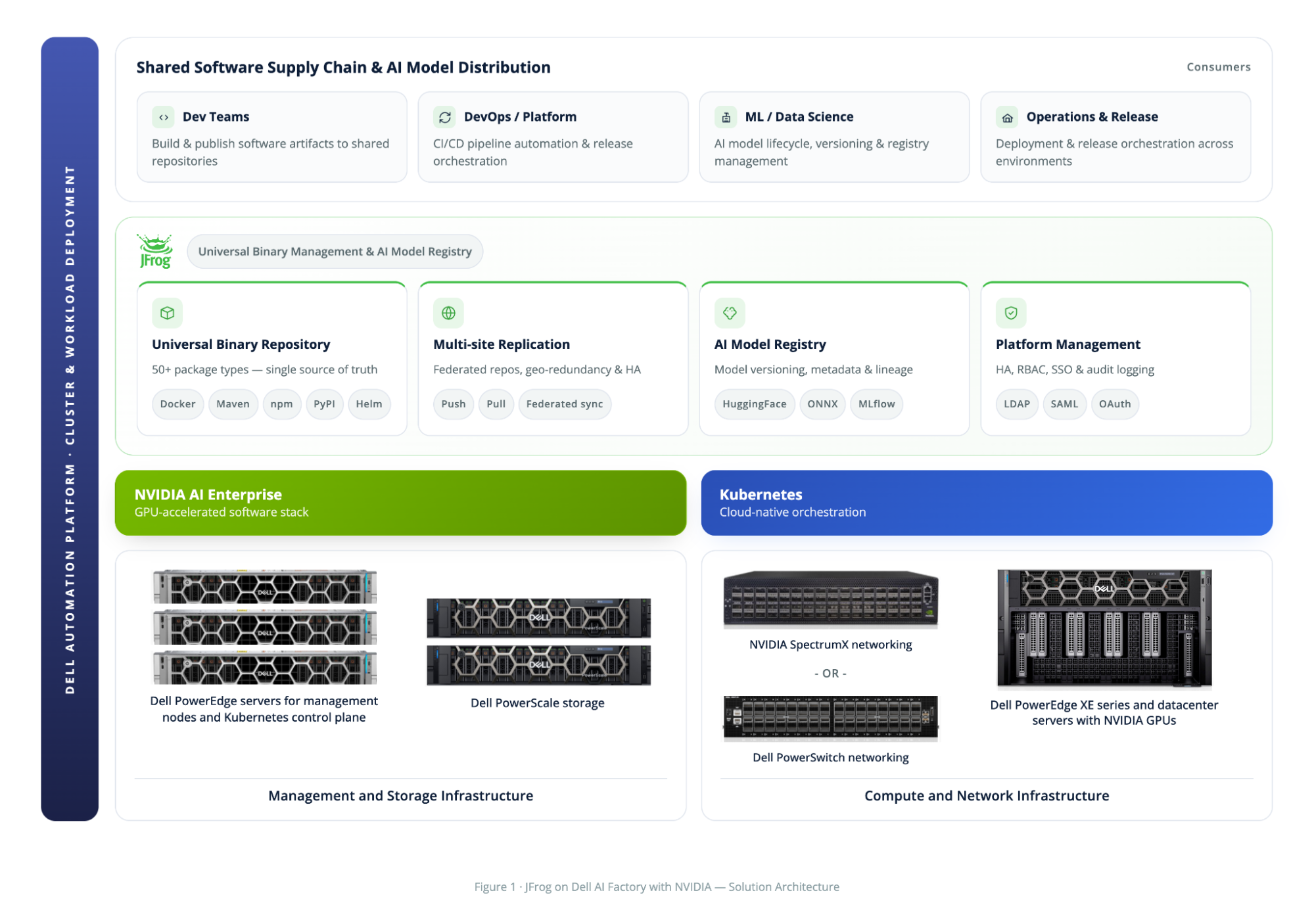Click the Federated sync tag

click(565, 404)
